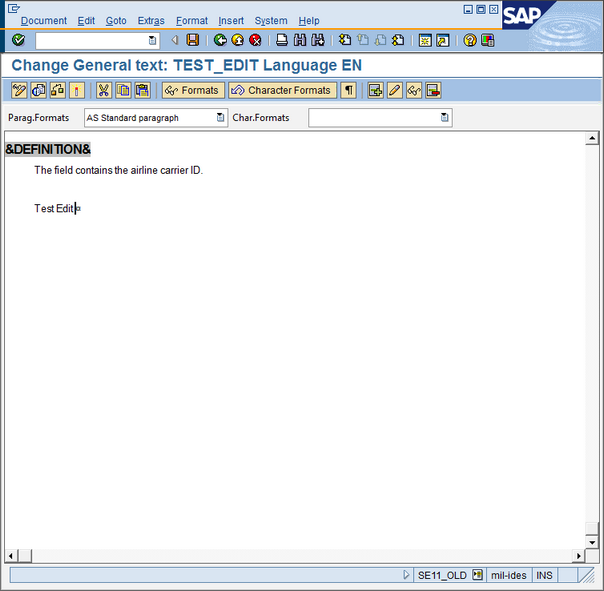Screen dimensions: 604x591
Task: Open the Document menu
Action: tap(44, 20)
